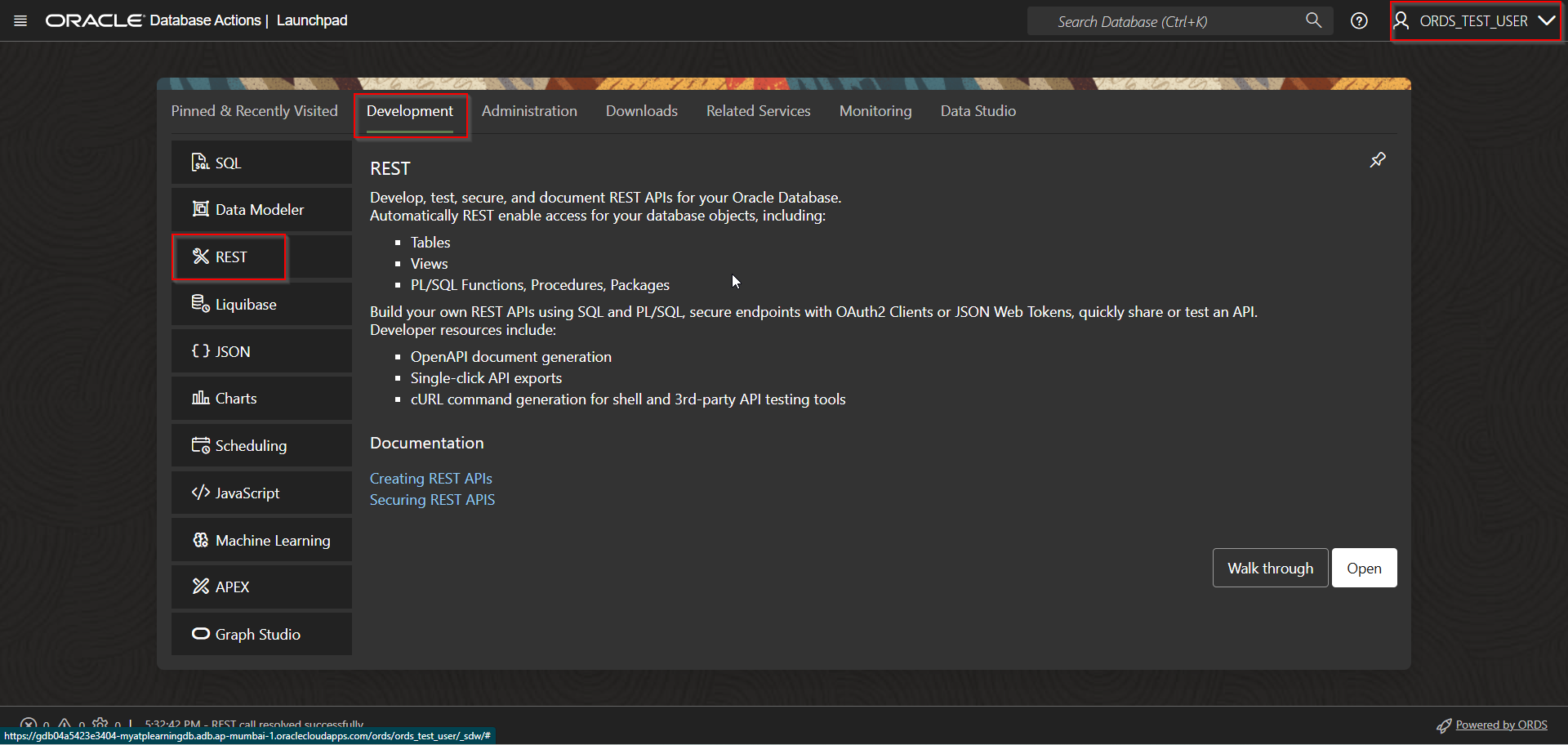
Task: Open the Creating REST APIs documentation link
Action: click(431, 478)
